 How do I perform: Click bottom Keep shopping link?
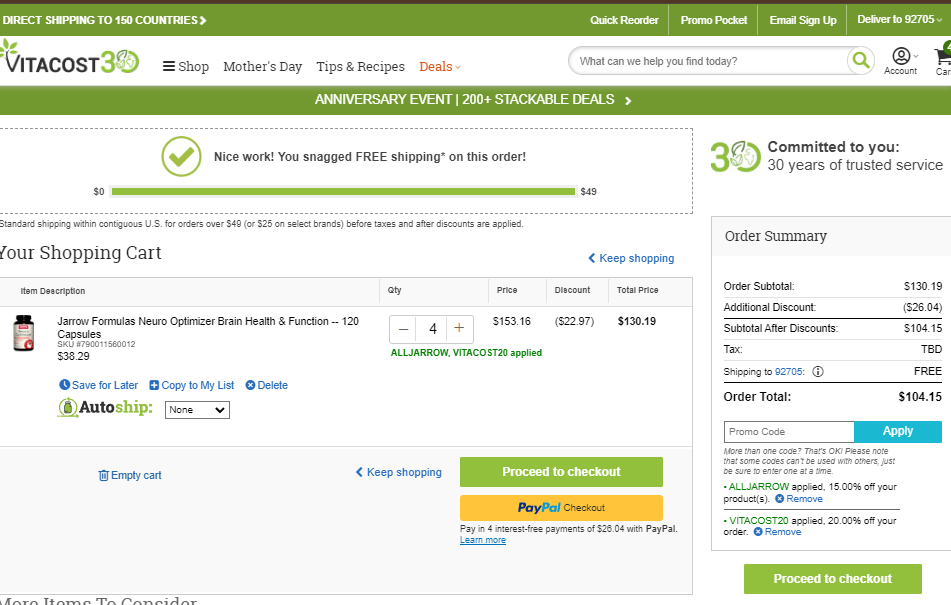click(398, 472)
